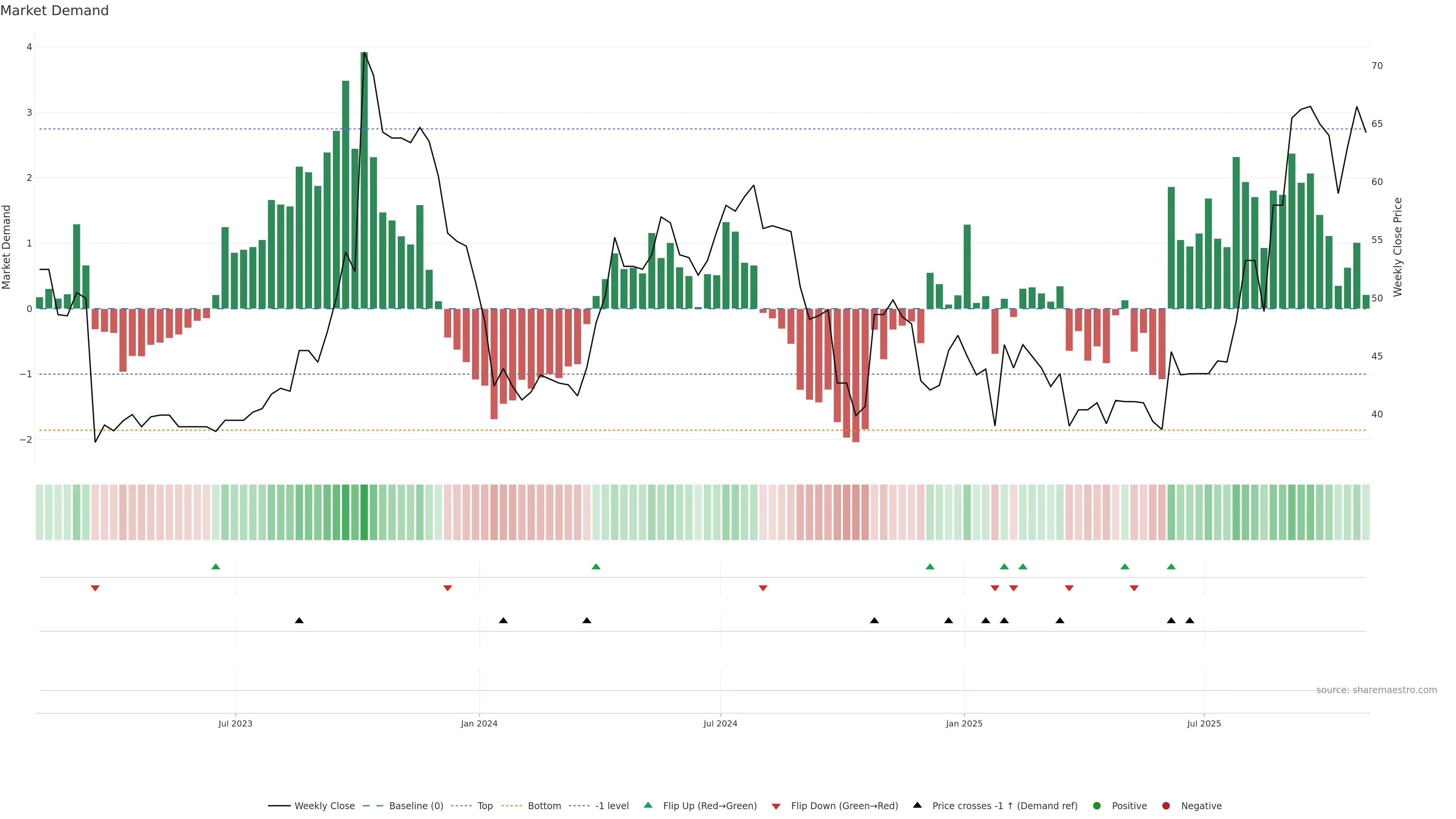Viewport: 1456px width, 819px height.
Task: Click the leftmost red flip-down triangle marker
Action: (x=95, y=588)
